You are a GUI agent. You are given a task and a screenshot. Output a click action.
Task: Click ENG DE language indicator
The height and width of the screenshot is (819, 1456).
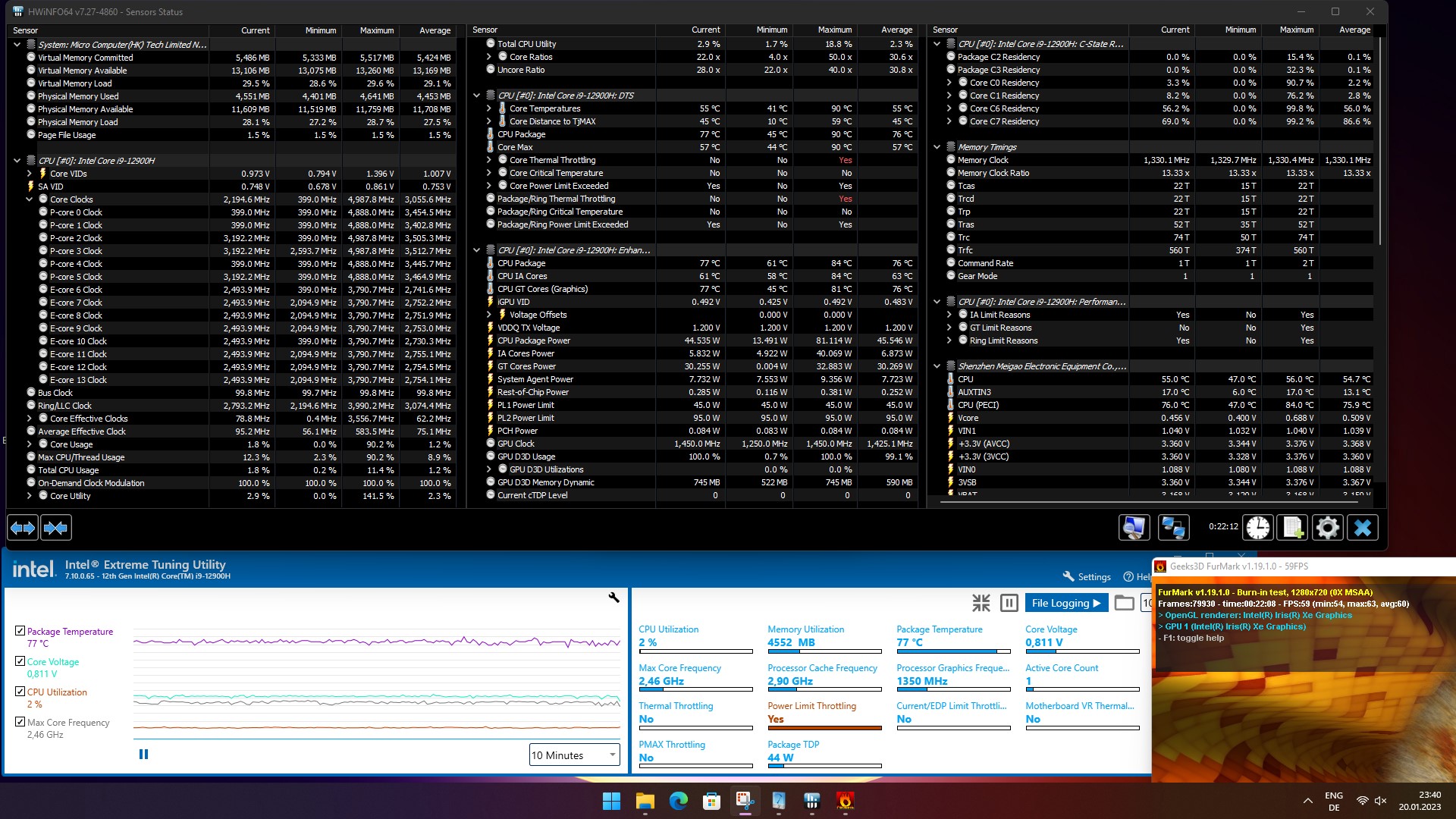1334,801
